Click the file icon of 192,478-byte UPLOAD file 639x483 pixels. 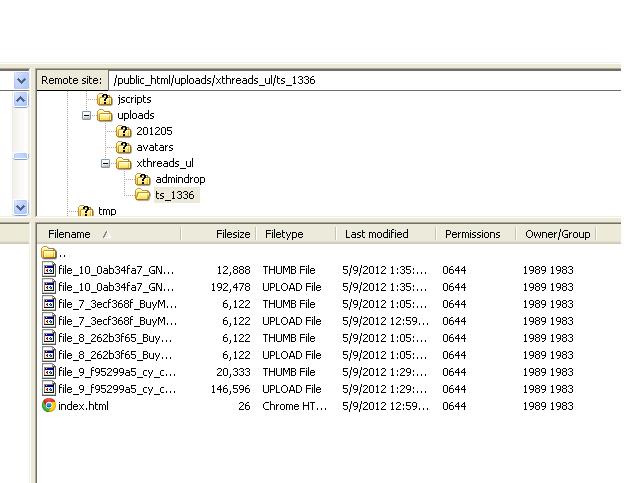49,287
